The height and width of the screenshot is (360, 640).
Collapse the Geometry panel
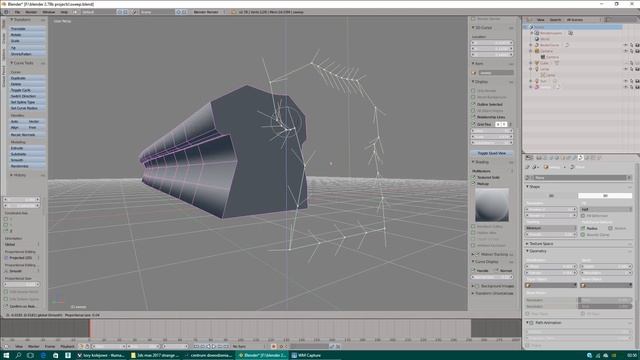(537, 251)
